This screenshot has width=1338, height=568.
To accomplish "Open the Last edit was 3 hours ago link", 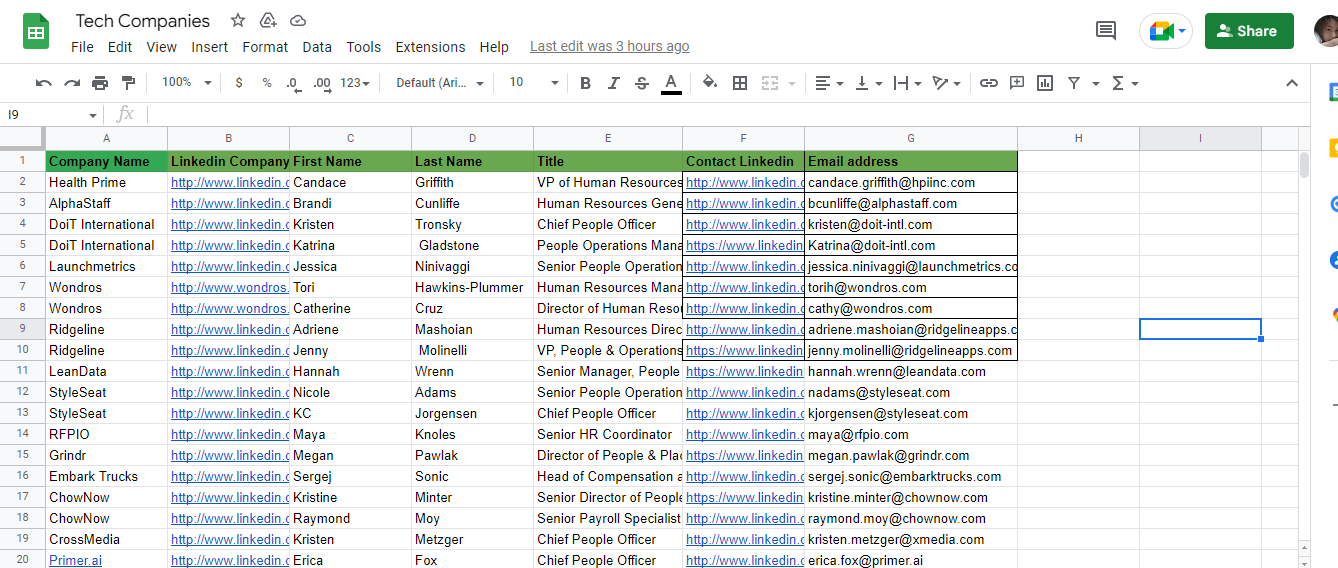I will point(609,46).
